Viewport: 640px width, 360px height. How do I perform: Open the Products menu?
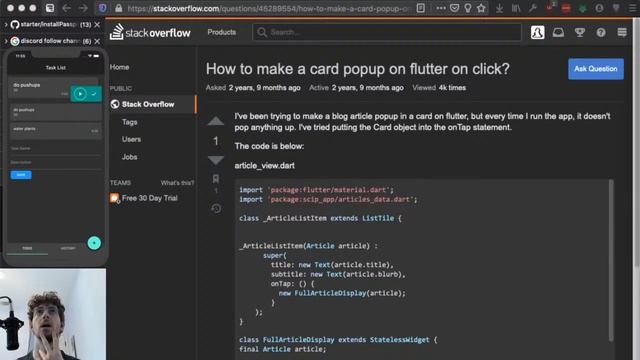[x=222, y=32]
